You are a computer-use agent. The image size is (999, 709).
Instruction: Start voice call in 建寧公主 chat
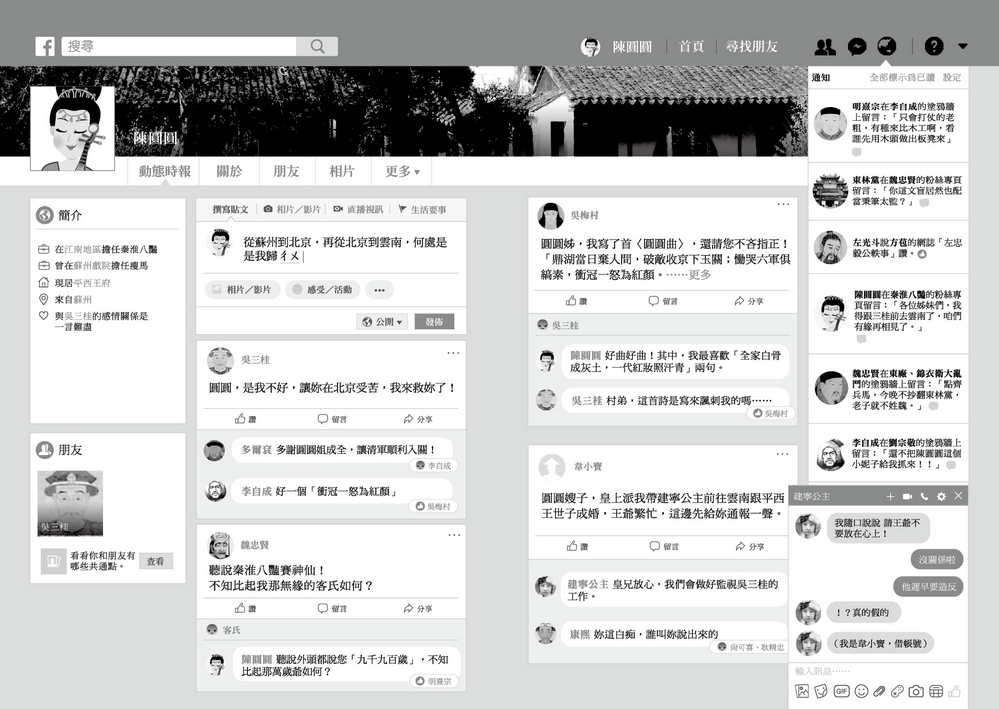(924, 496)
